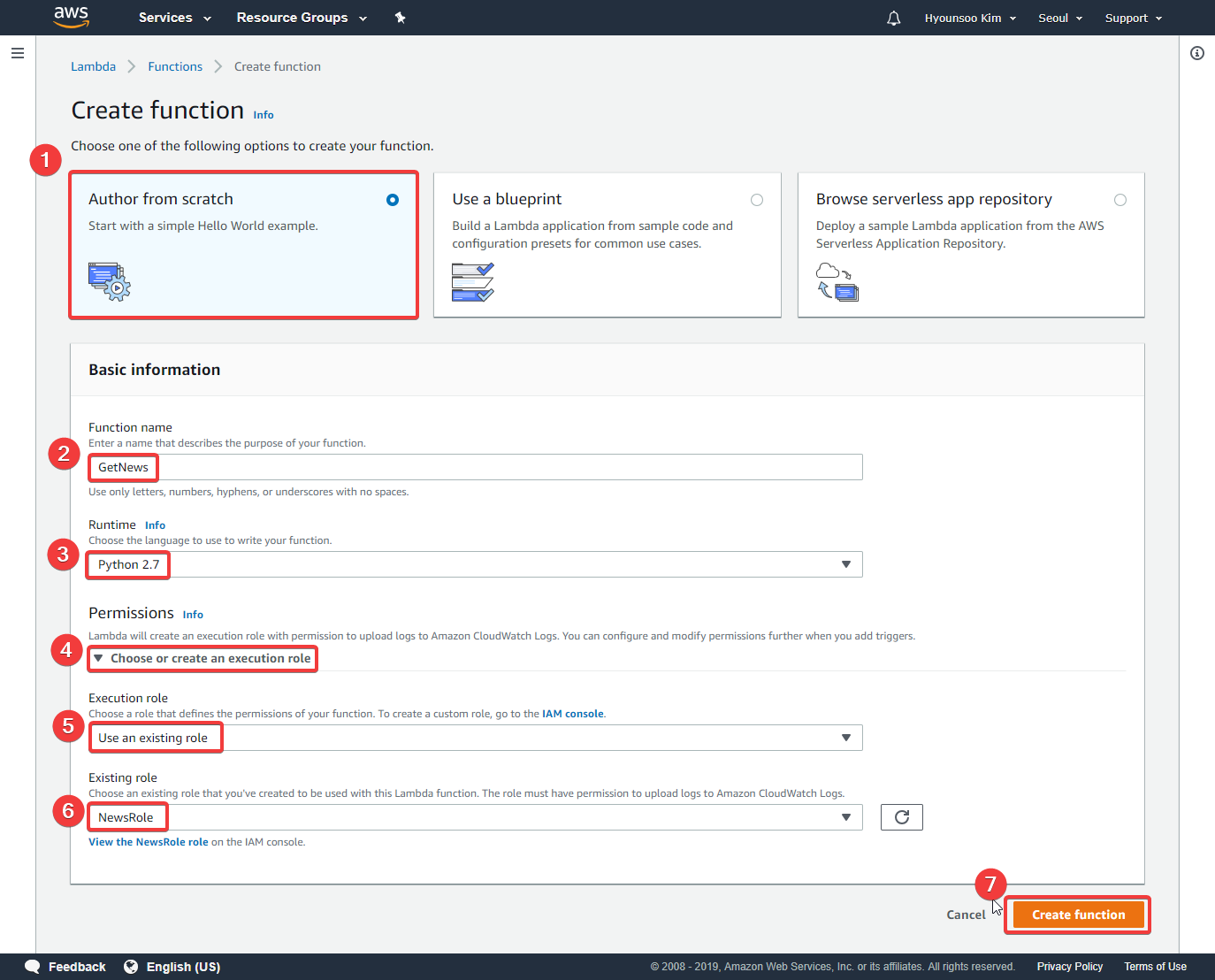This screenshot has height=980, width=1215.
Task: Open the Execution role dropdown
Action: [x=475, y=738]
